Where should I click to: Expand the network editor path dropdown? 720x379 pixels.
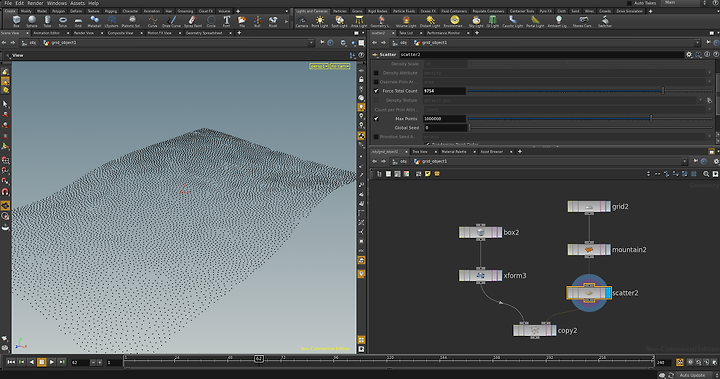[x=684, y=161]
